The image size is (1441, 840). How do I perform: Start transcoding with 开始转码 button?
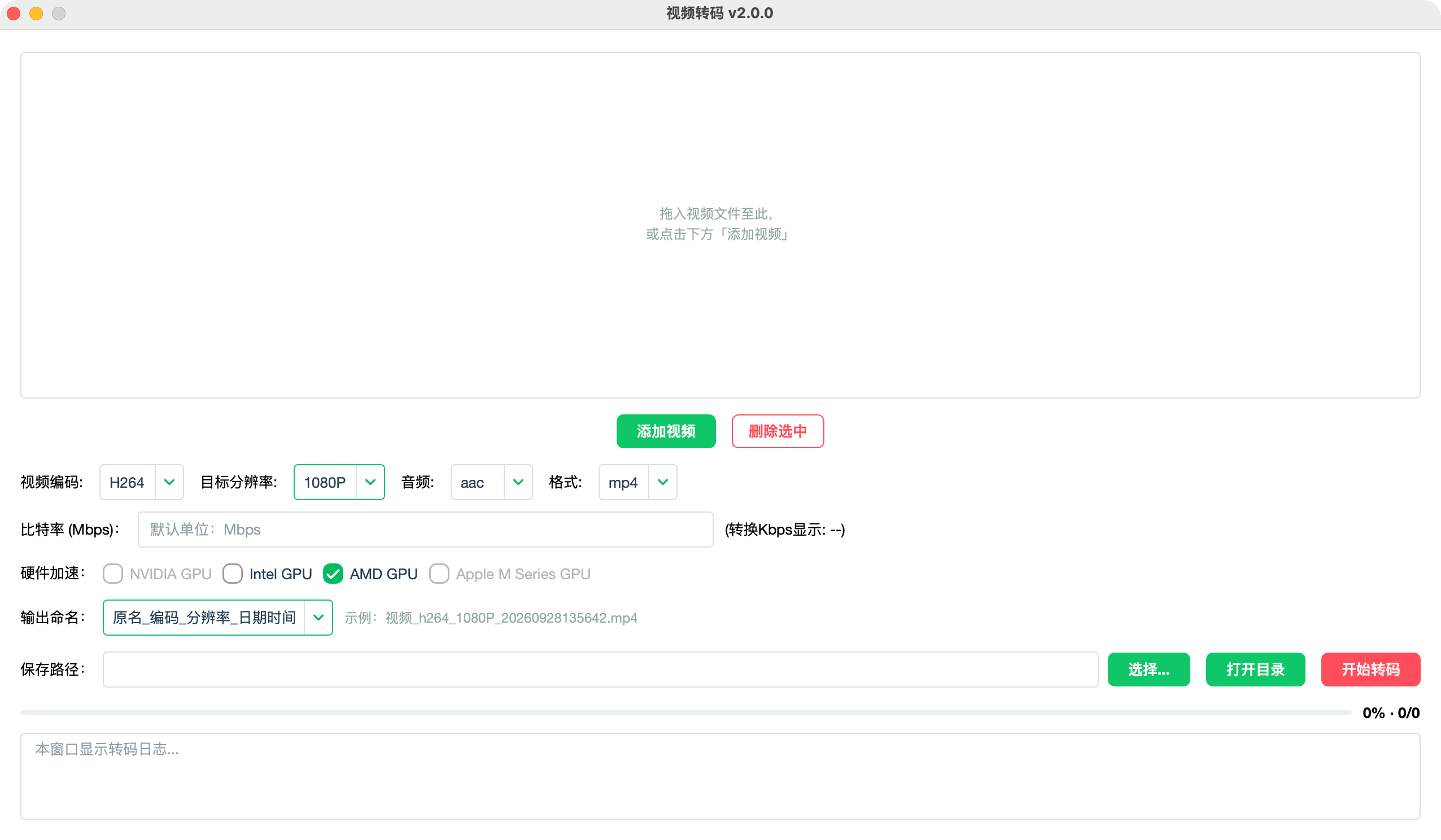tap(1370, 669)
